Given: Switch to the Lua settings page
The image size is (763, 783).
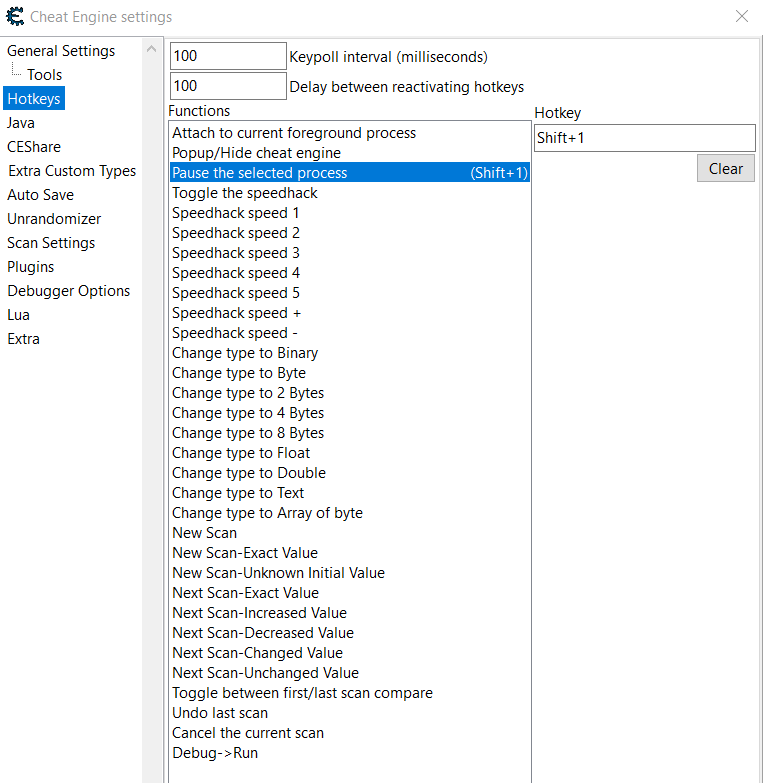Looking at the screenshot, I should pos(18,315).
